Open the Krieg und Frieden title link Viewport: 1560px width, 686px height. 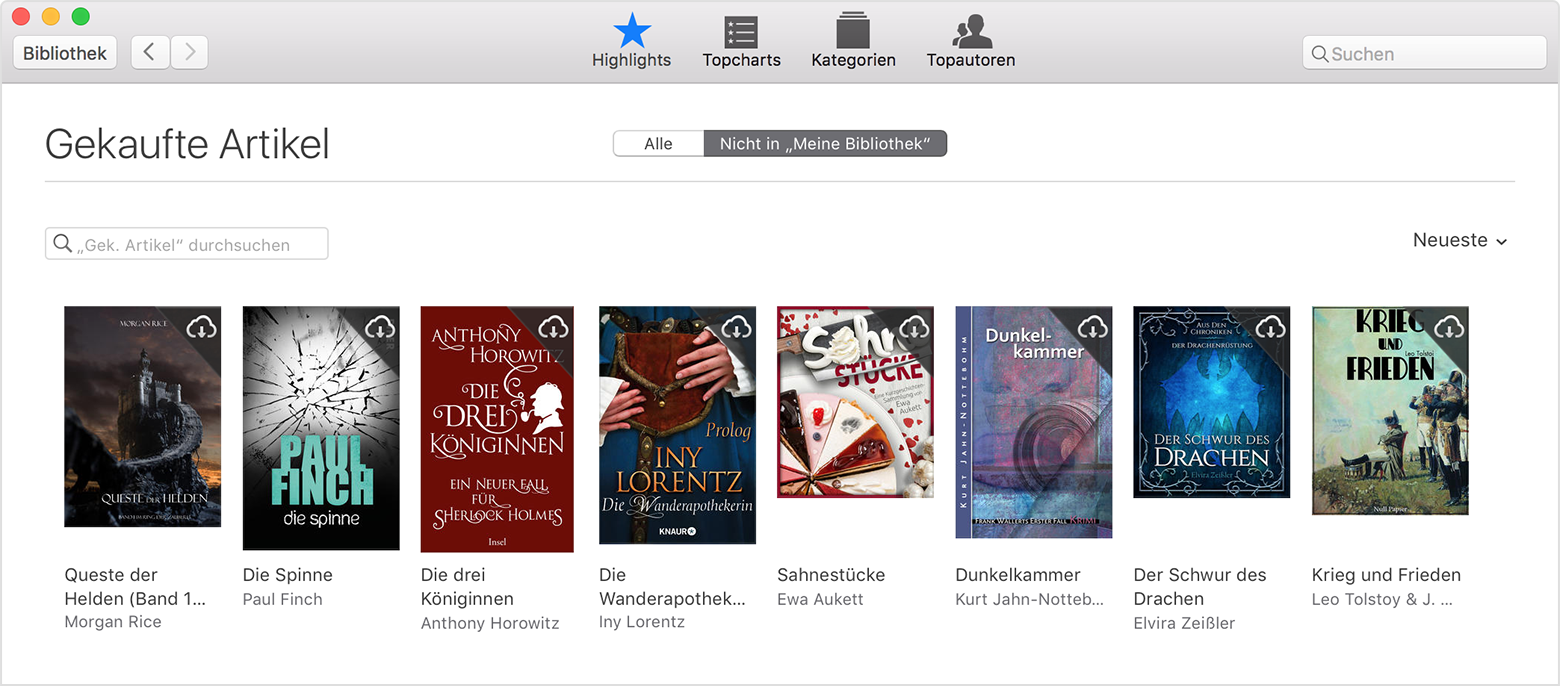[x=1386, y=575]
